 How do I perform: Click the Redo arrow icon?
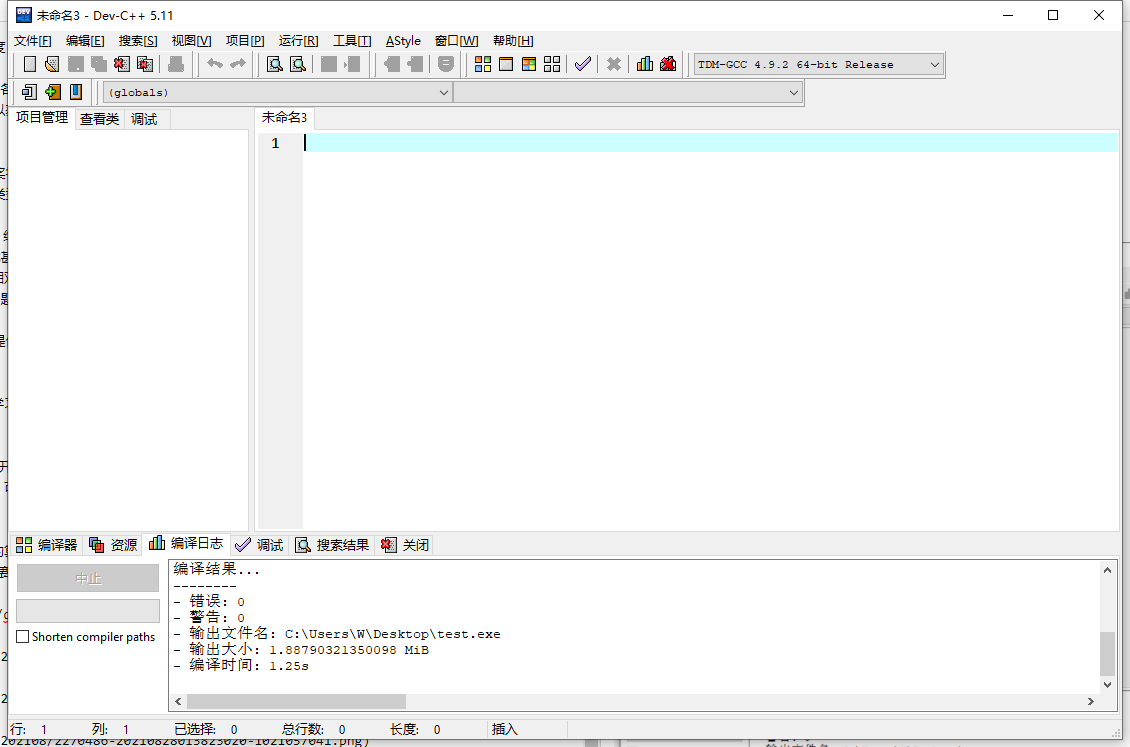pos(238,64)
